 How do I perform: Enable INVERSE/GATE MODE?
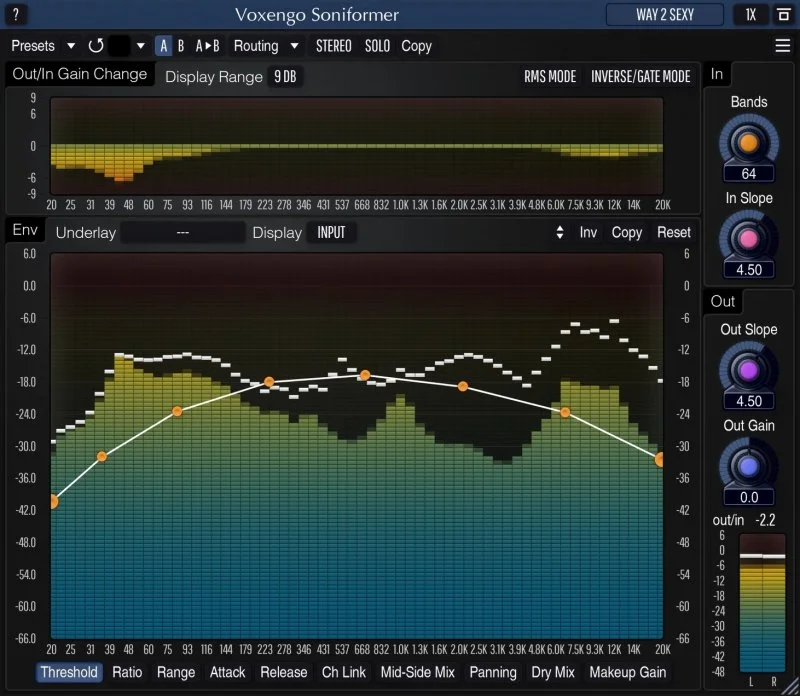click(x=641, y=77)
